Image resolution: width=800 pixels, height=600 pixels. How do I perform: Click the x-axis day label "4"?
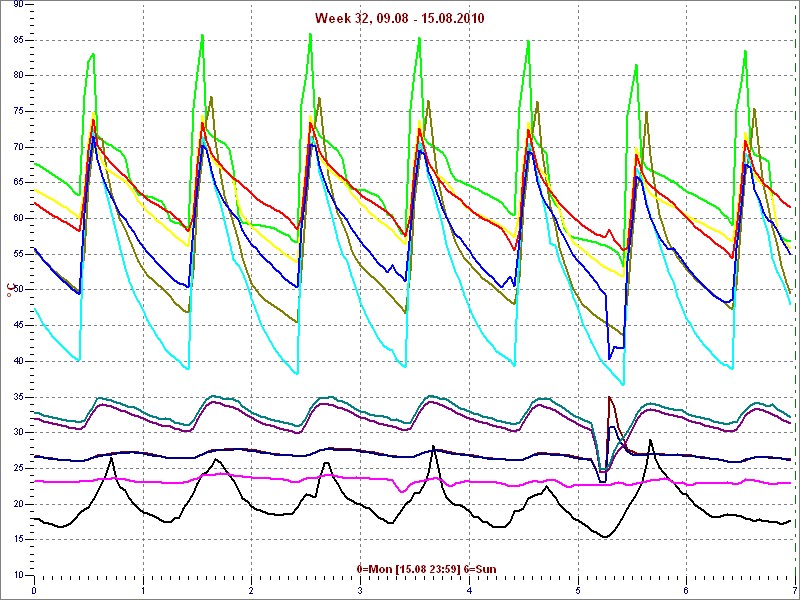click(469, 591)
